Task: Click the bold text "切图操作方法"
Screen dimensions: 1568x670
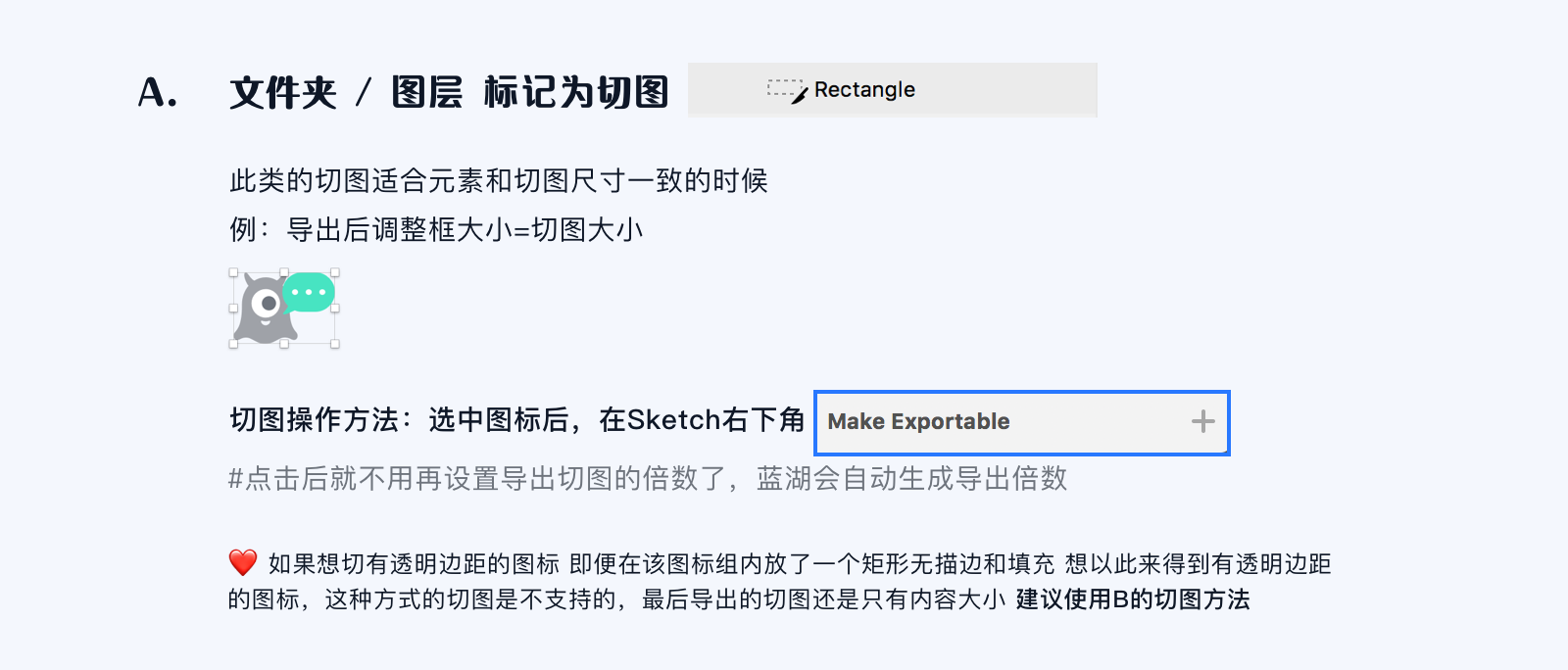Action: coord(314,420)
